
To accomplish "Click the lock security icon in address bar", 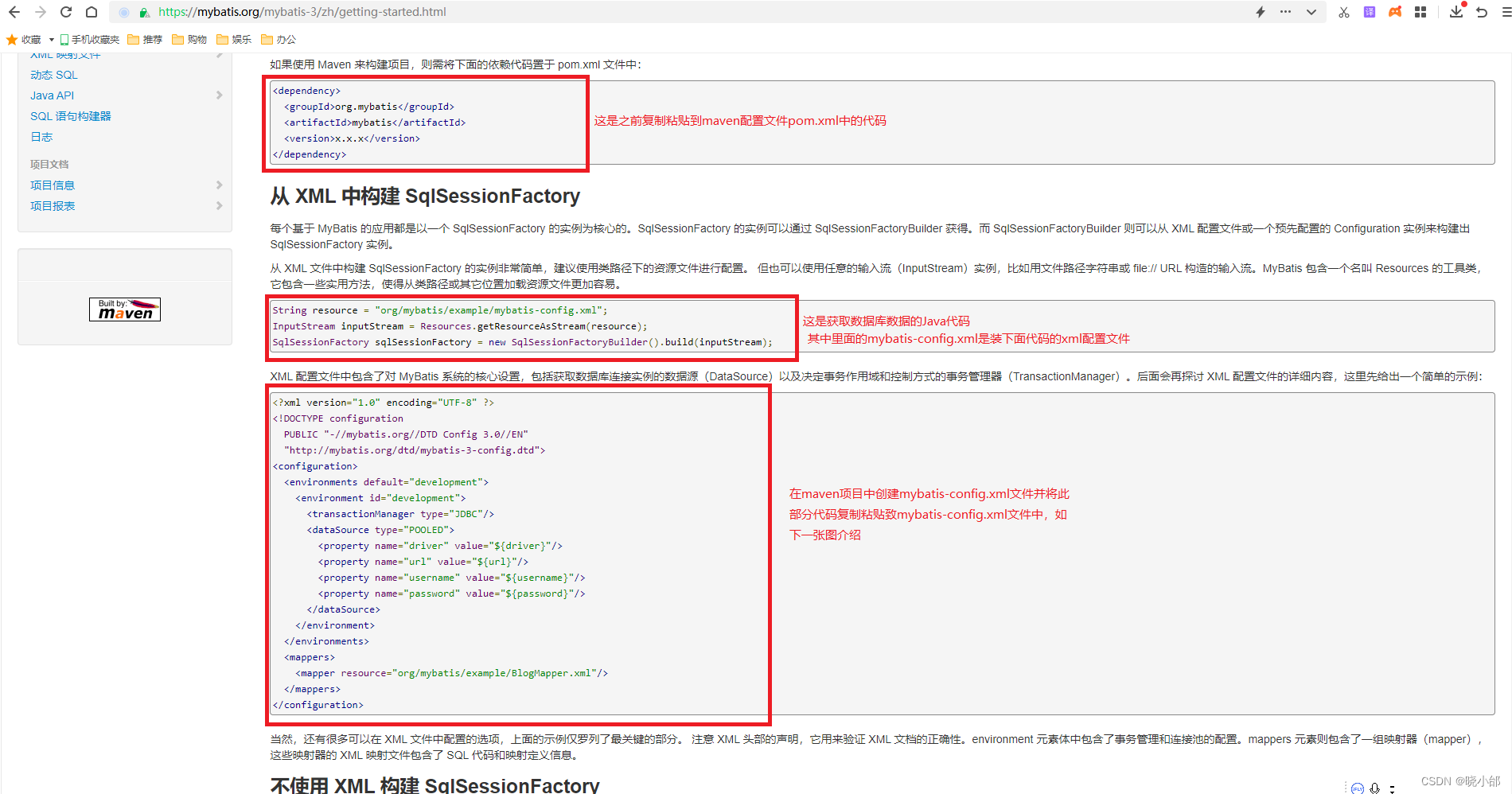I will coord(144,12).
